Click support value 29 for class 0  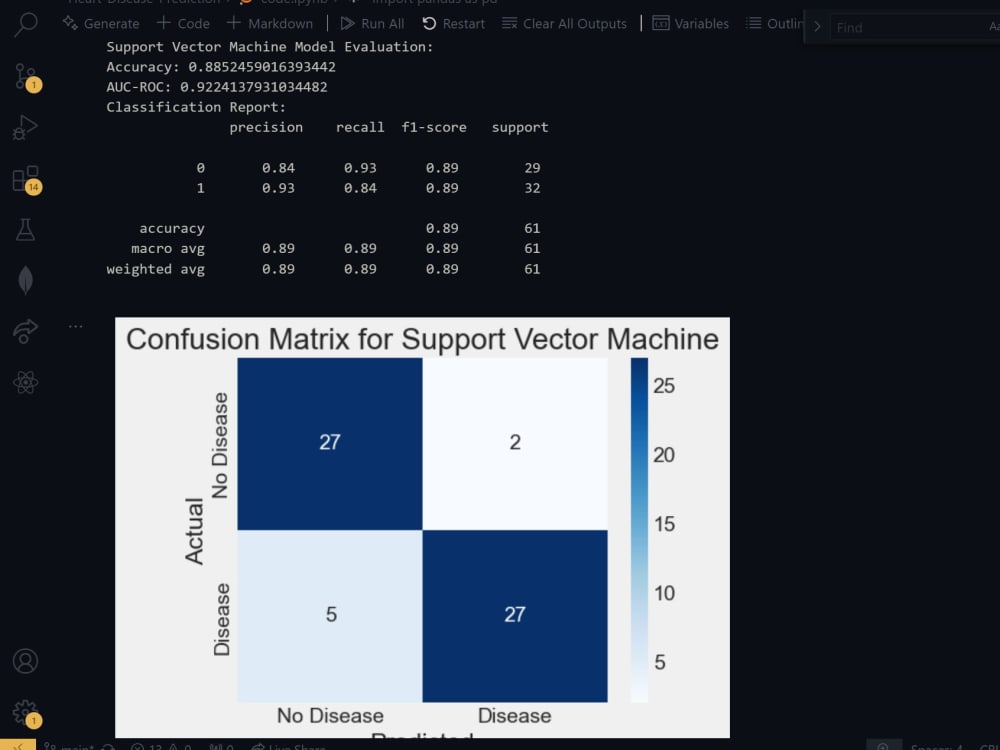point(533,168)
